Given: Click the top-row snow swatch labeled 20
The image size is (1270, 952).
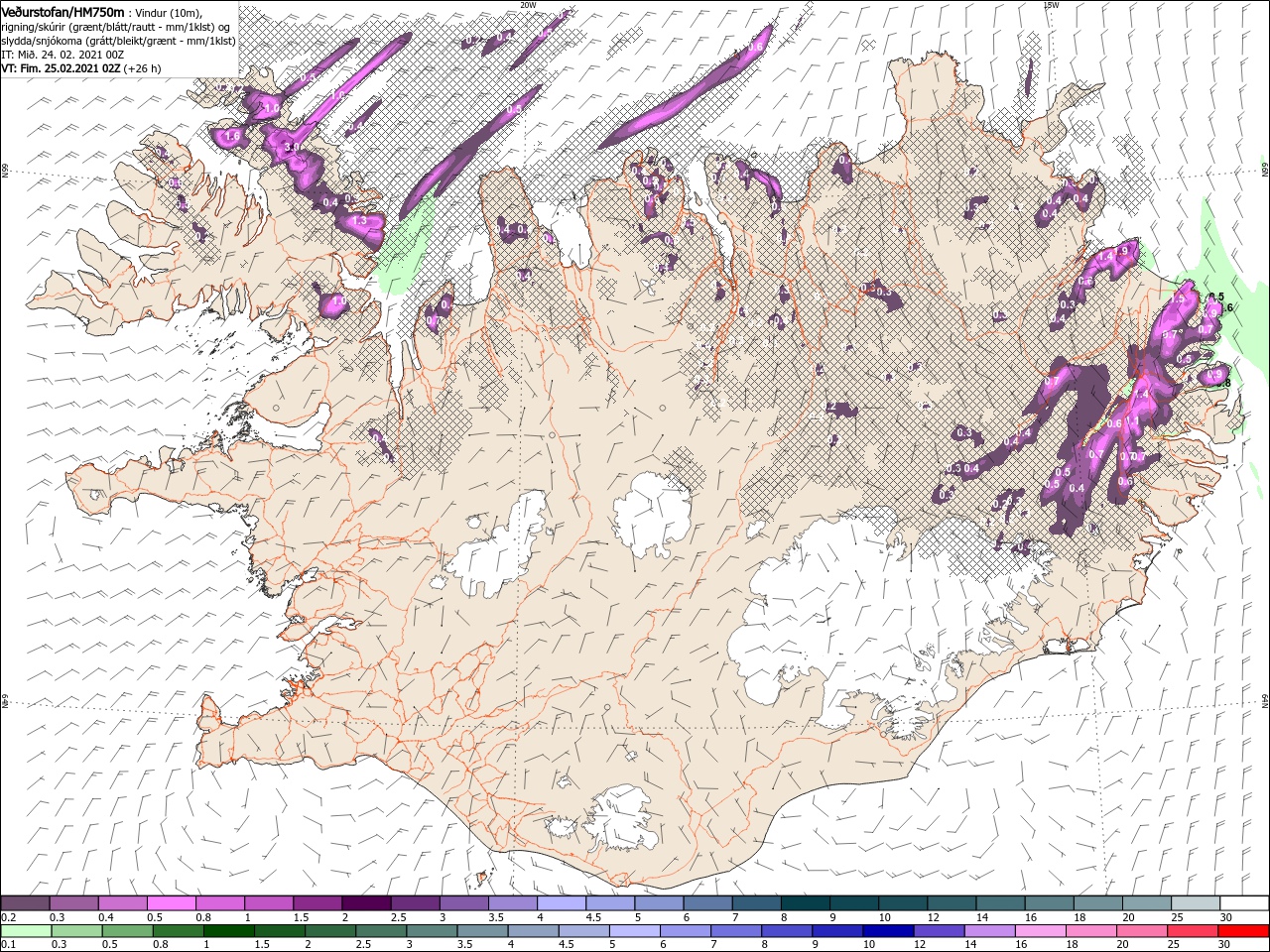Looking at the screenshot, I should click(1147, 903).
